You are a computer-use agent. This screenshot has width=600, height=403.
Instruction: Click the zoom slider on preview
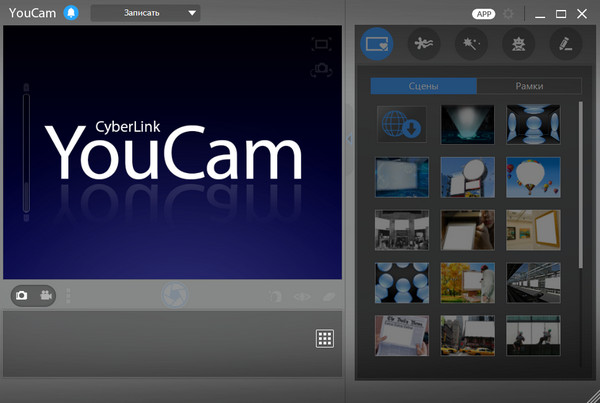pyautogui.click(x=26, y=153)
